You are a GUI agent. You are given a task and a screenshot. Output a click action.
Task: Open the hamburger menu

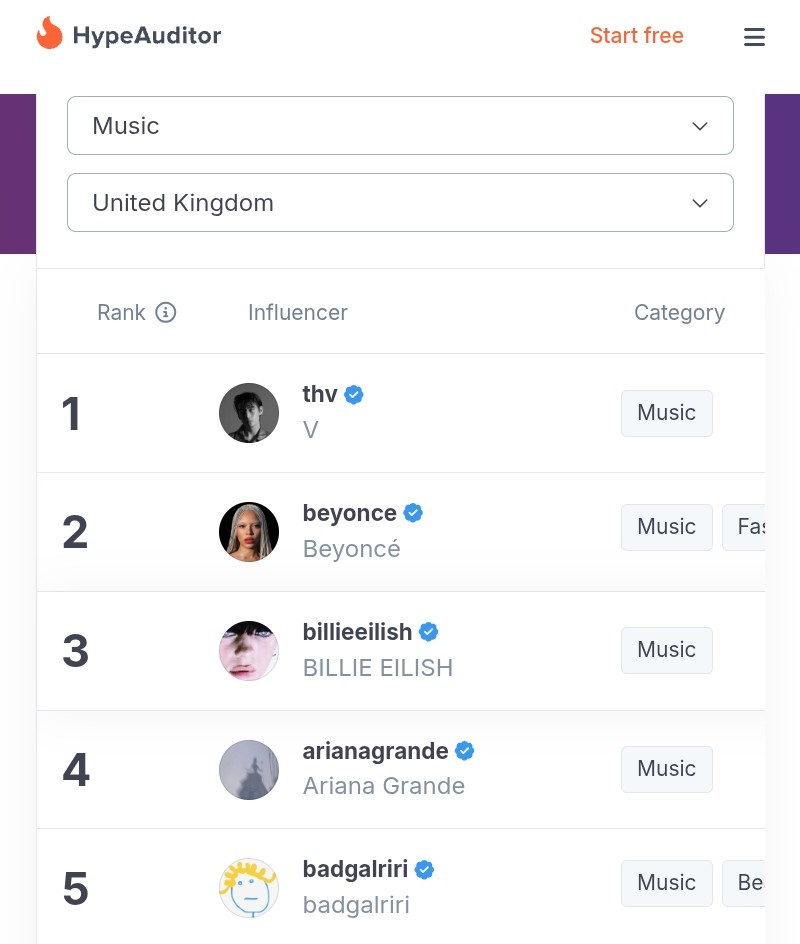point(754,37)
